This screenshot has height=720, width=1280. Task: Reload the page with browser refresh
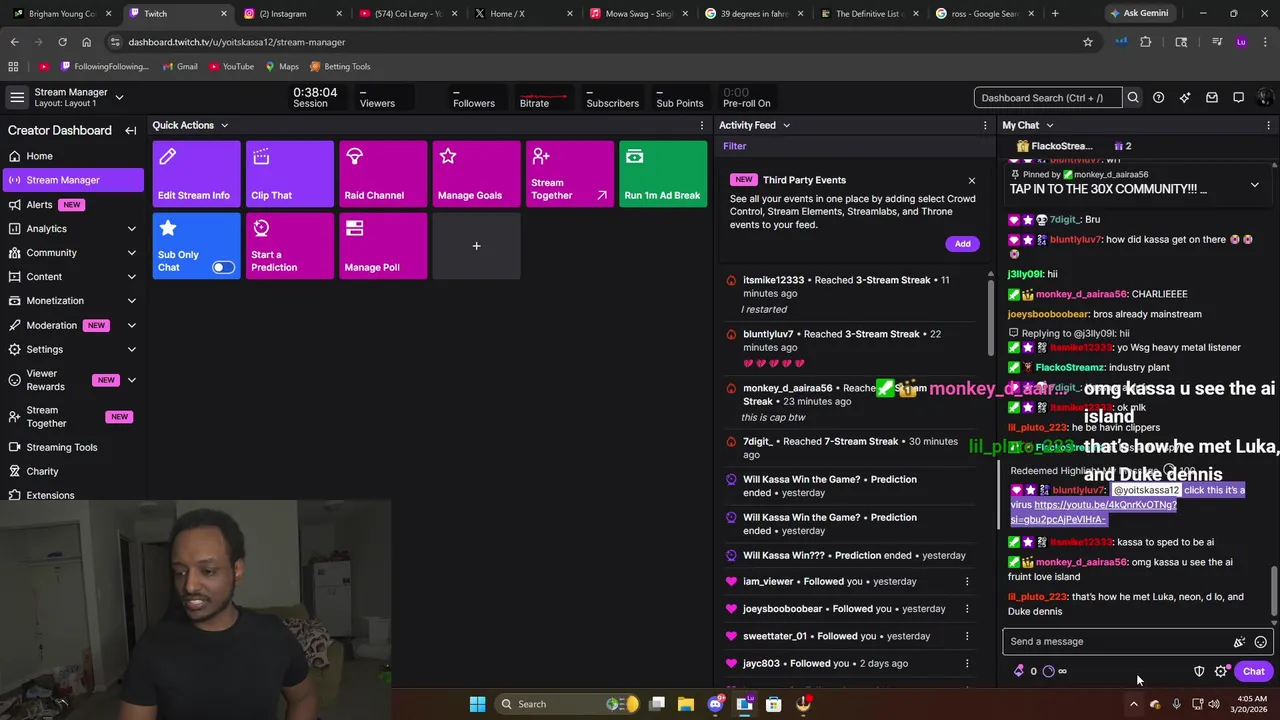click(62, 42)
